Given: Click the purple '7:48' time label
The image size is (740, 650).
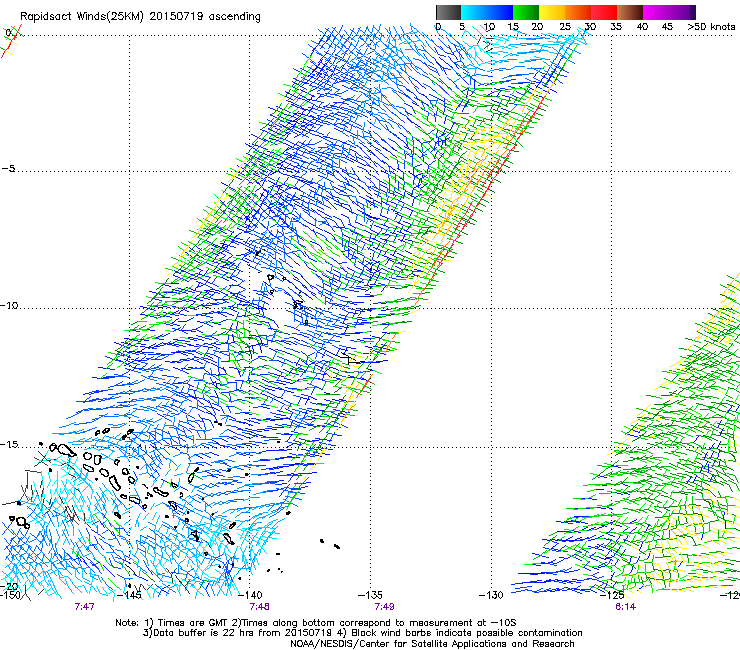Looking at the screenshot, I should pos(260,607).
